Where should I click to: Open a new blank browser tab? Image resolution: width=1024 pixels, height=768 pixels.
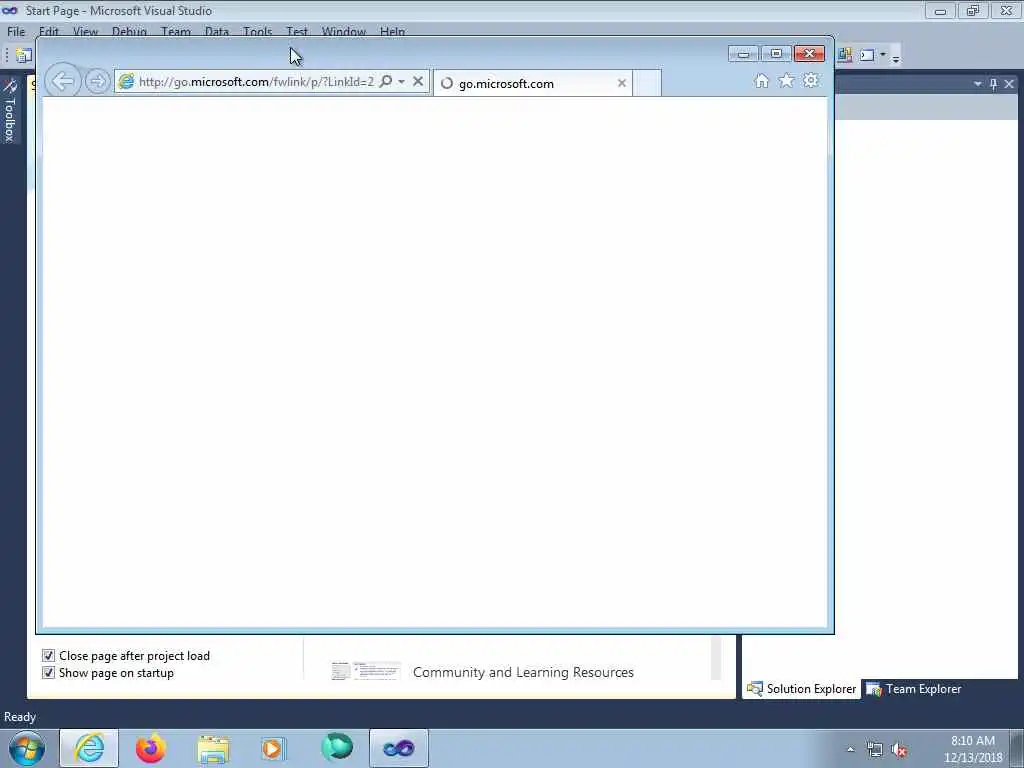pos(648,83)
